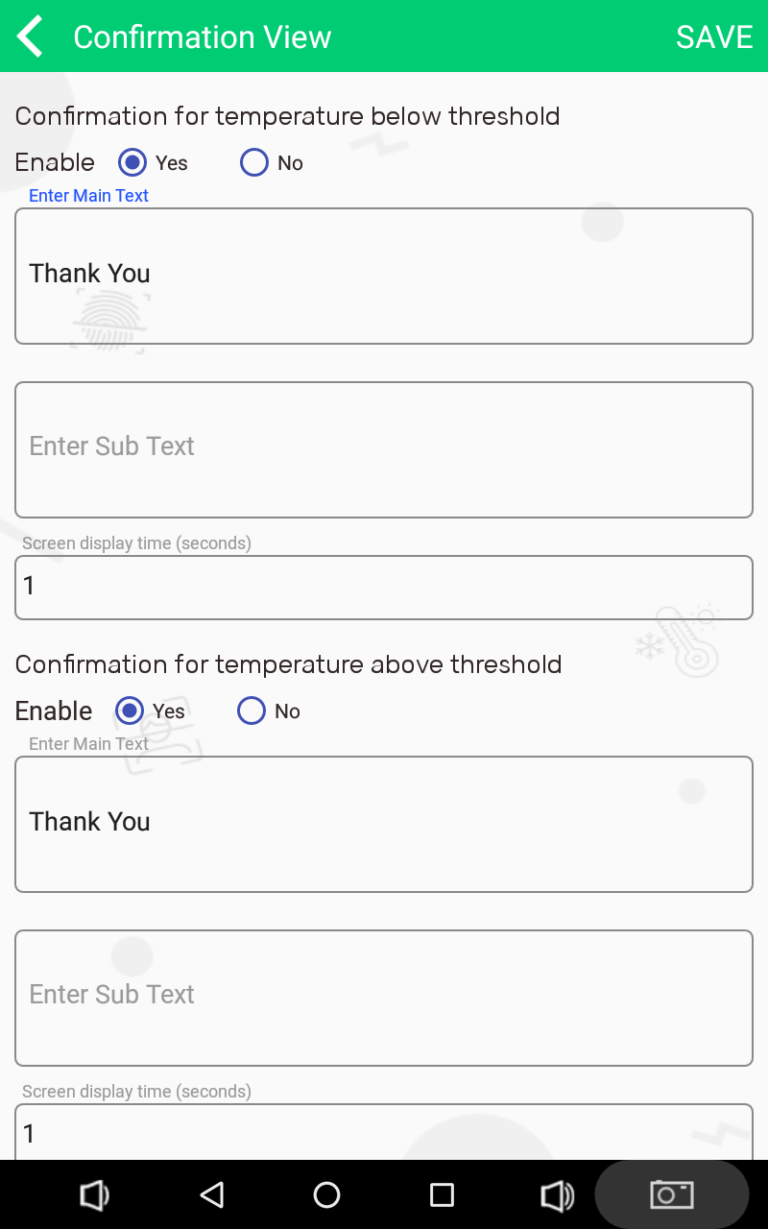Tap the home circle navigation icon
Screen dimensions: 768x1229
(x=326, y=1194)
